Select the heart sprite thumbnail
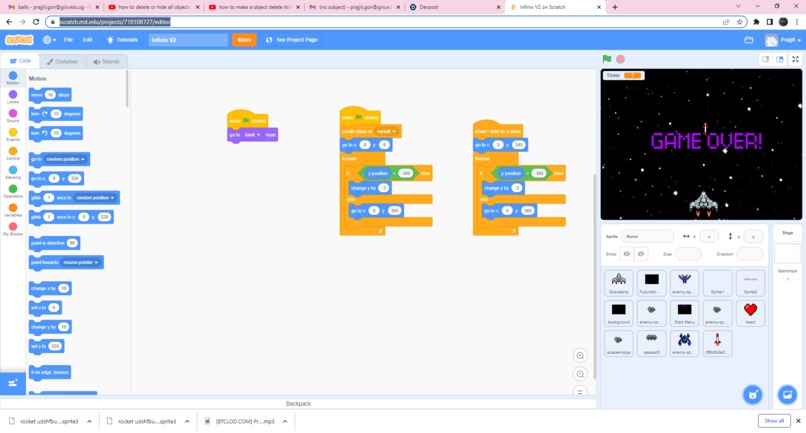Viewport: 806px width, 433px height. (x=750, y=313)
